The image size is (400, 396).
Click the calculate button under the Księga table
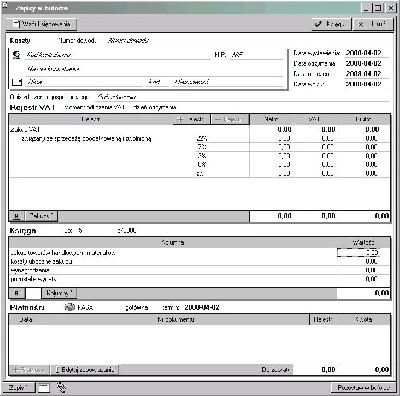tap(59, 293)
